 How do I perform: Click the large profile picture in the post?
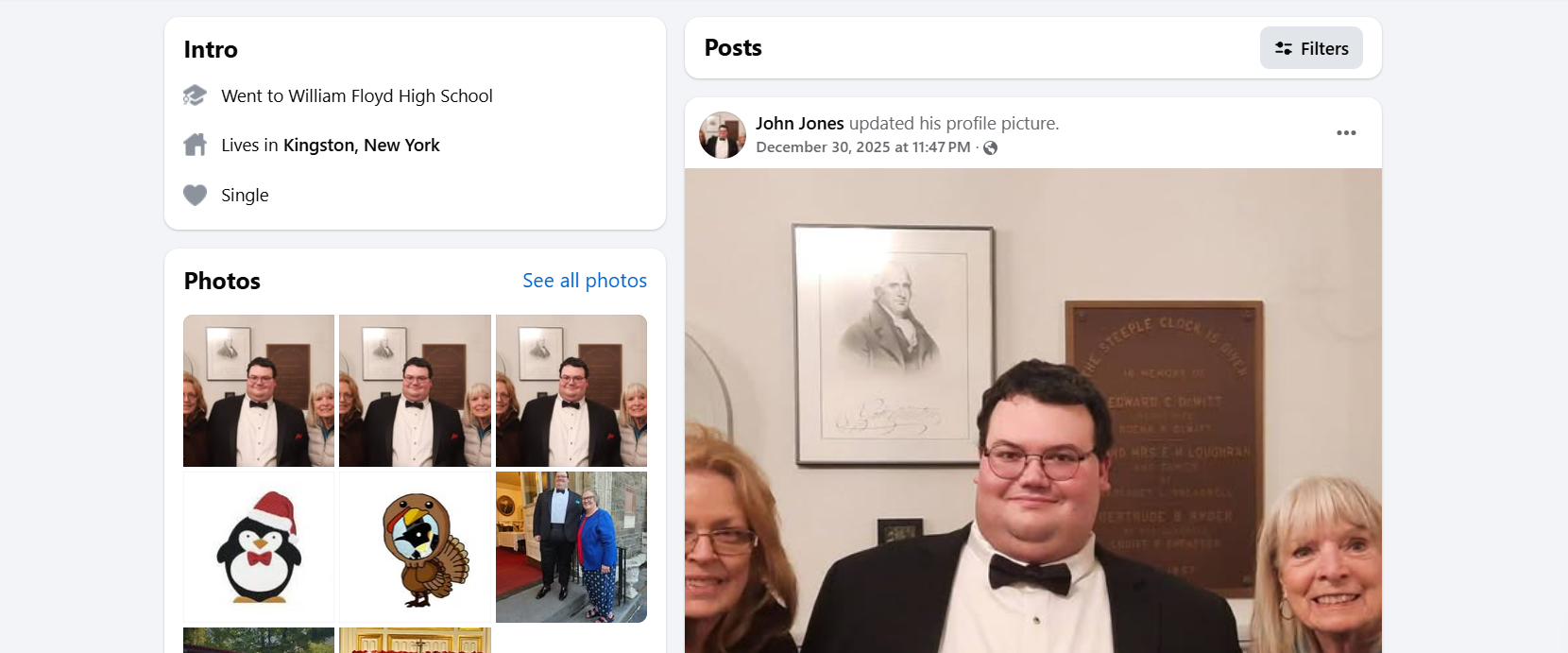click(x=1032, y=410)
